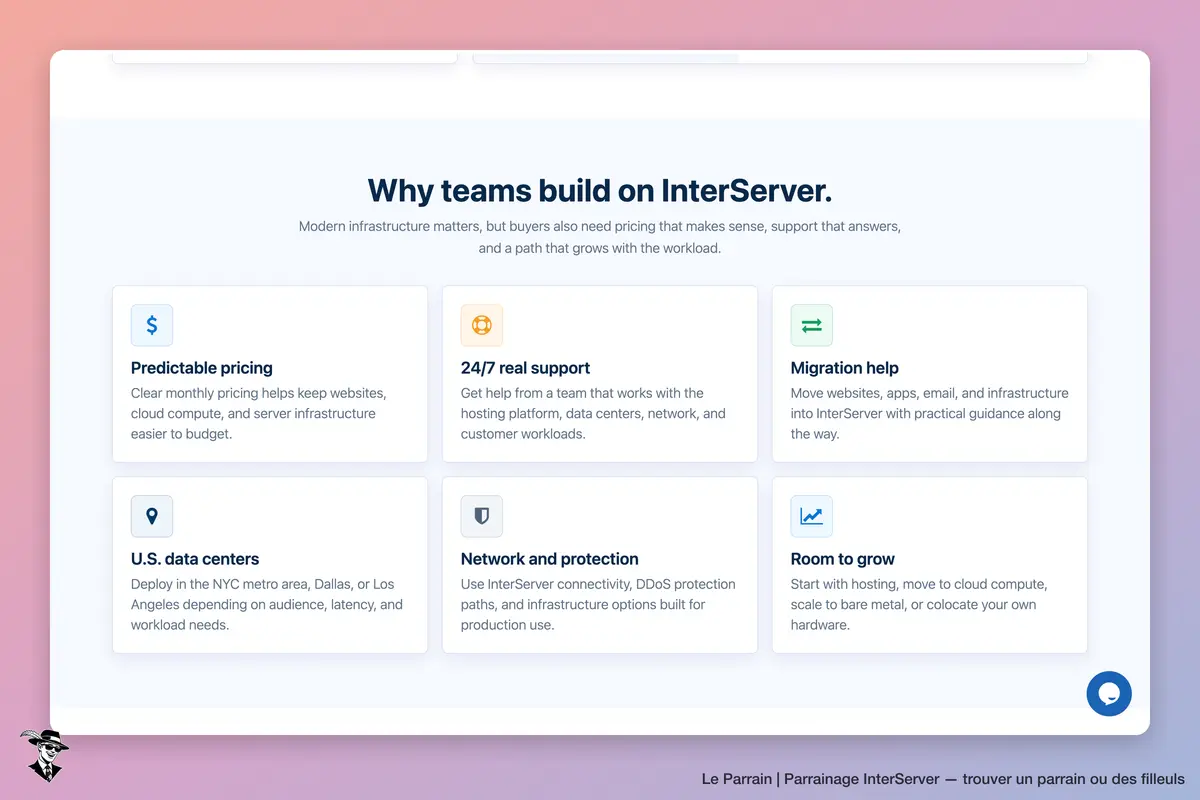Select the "Migration help" card title
This screenshot has width=1200, height=800.
[845, 368]
